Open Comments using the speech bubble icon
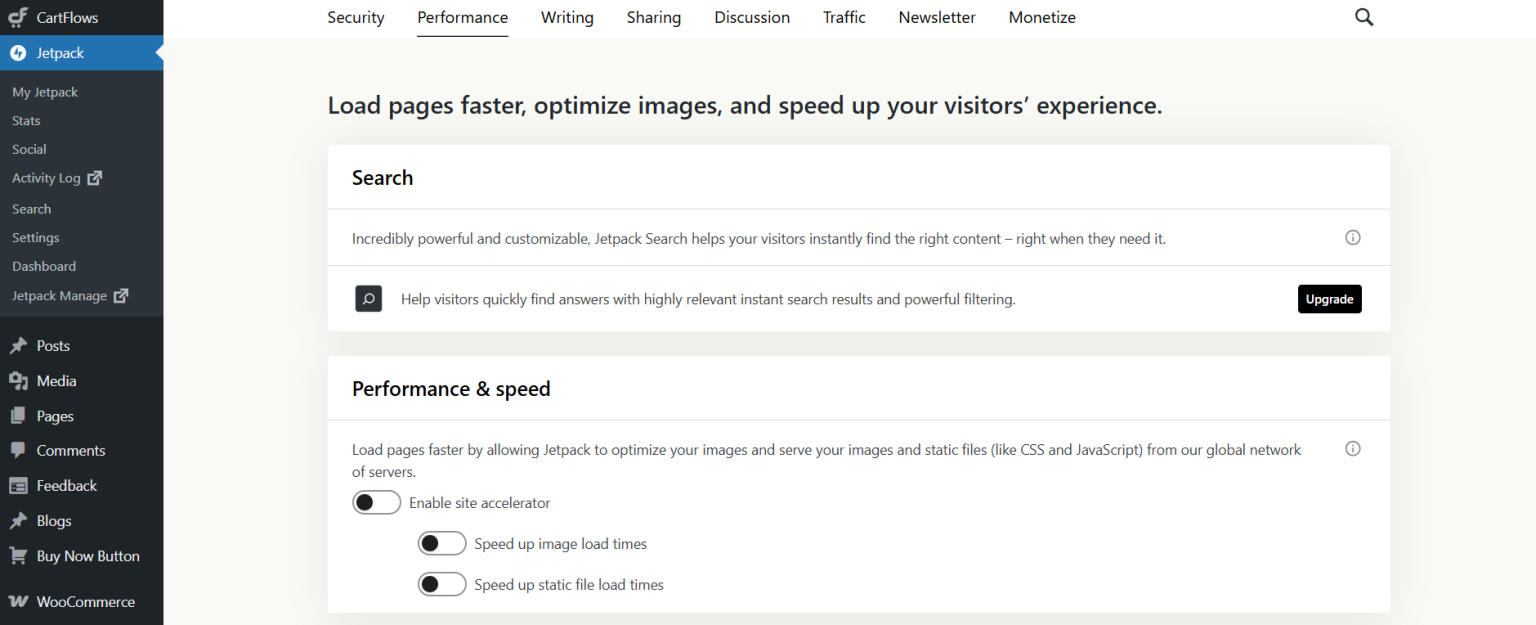Image resolution: width=1536 pixels, height=625 pixels. click(17, 450)
